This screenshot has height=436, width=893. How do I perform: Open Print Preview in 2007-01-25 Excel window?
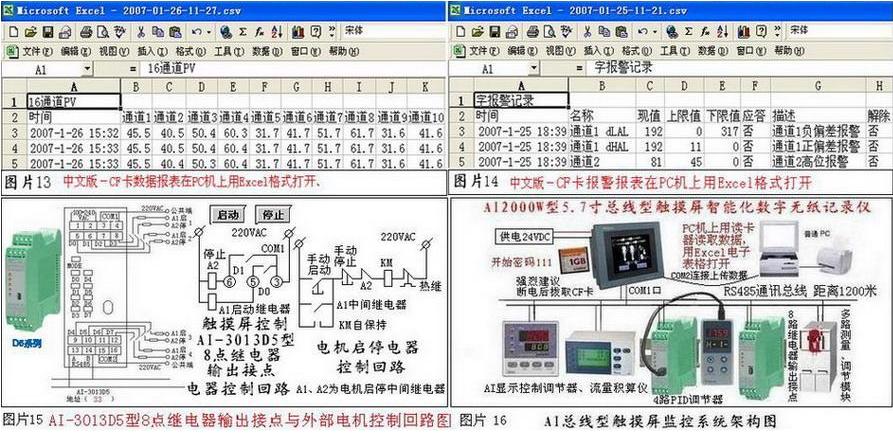548,32
